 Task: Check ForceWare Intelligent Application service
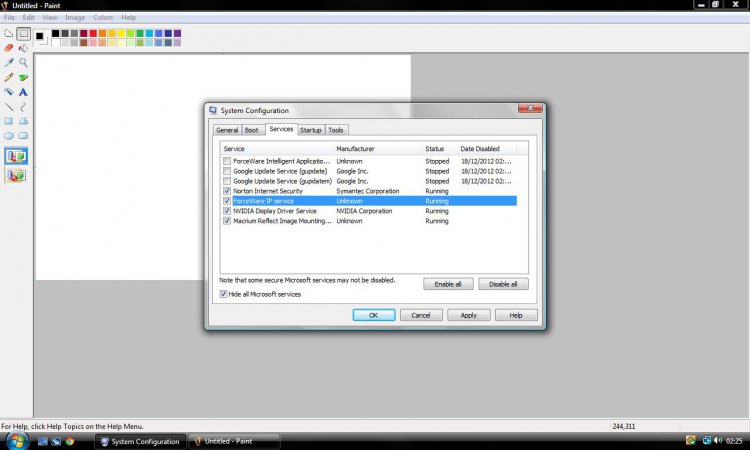click(227, 161)
